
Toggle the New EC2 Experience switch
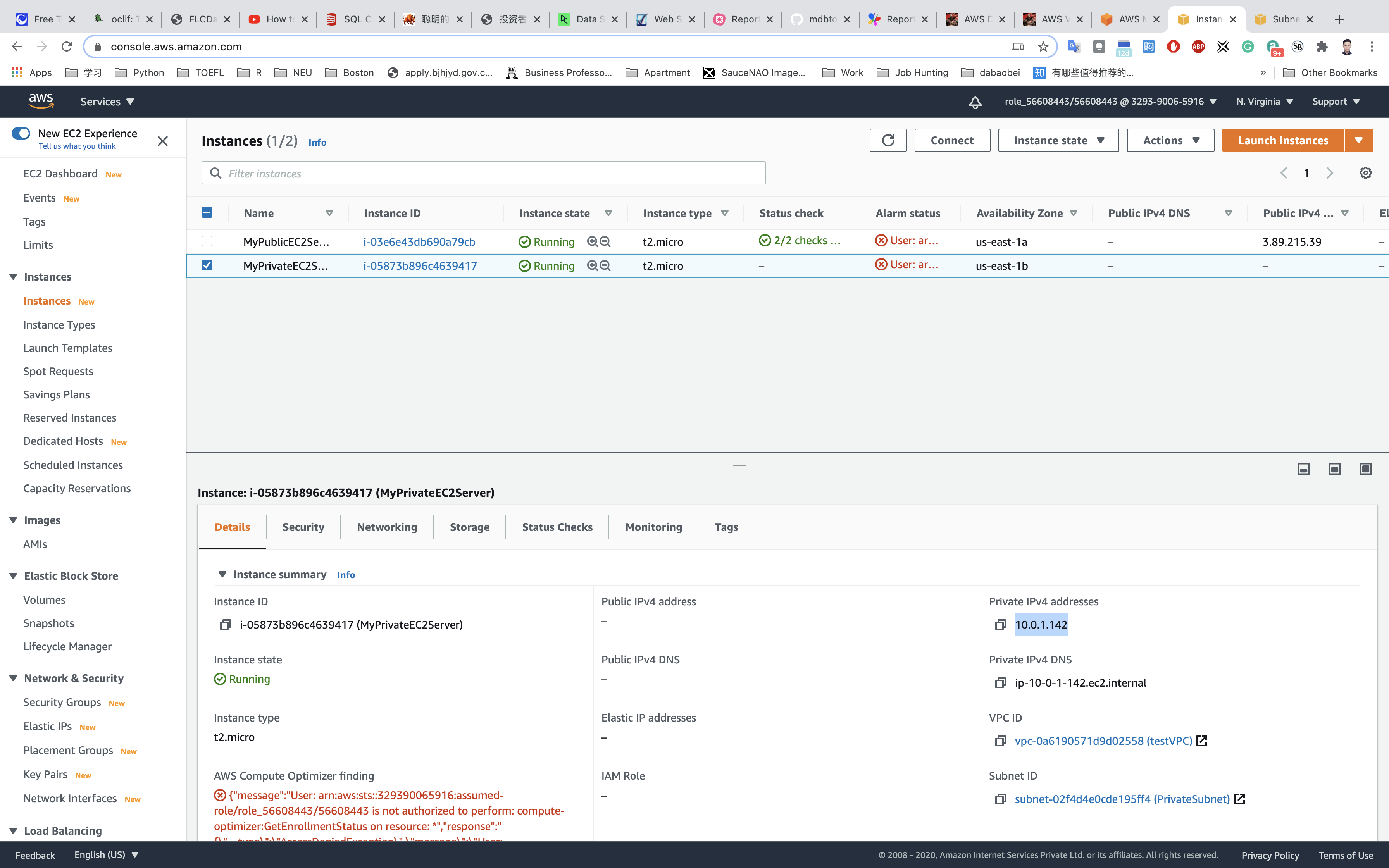pos(21,133)
